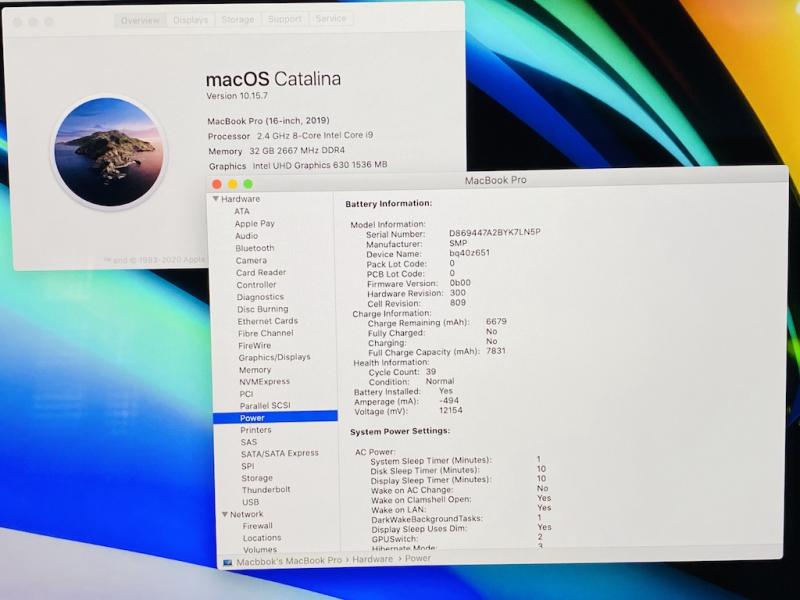800x600 pixels.
Task: Click the Battery Information heading
Action: 388,204
